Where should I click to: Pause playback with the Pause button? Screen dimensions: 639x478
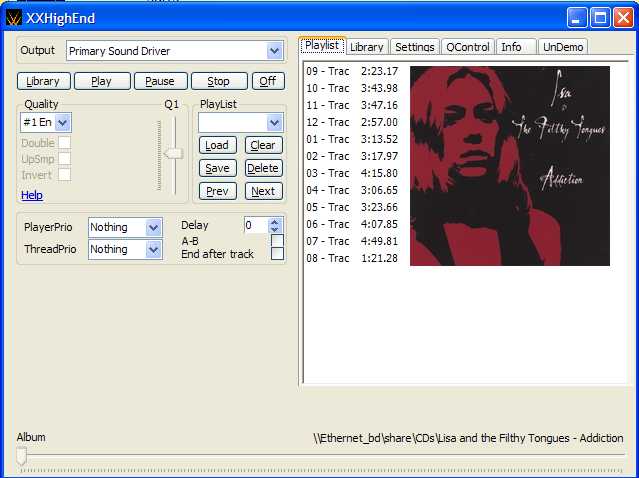pos(161,81)
